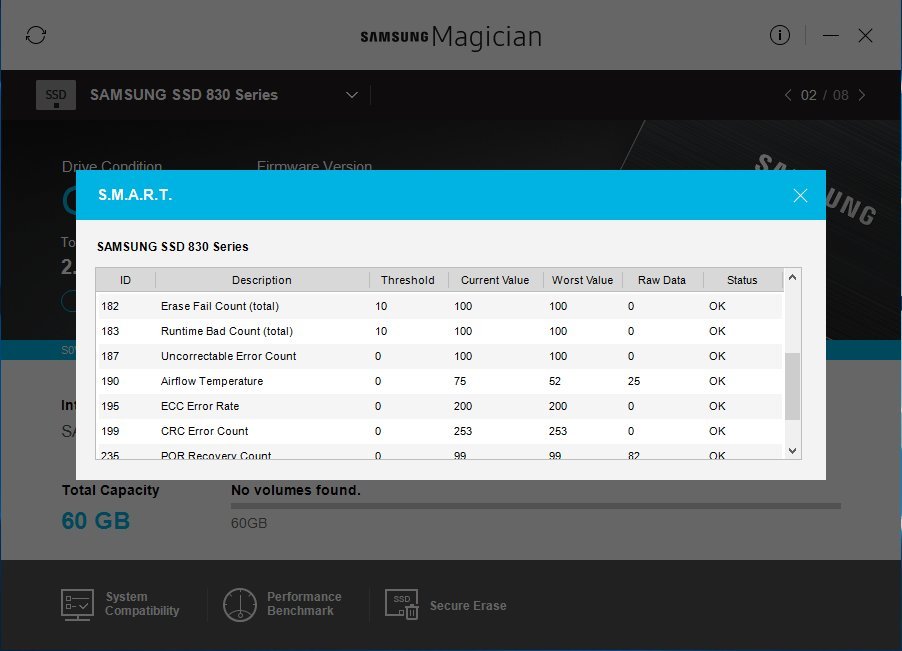This screenshot has height=651, width=902.
Task: Go to the next page arrow
Action: click(862, 95)
